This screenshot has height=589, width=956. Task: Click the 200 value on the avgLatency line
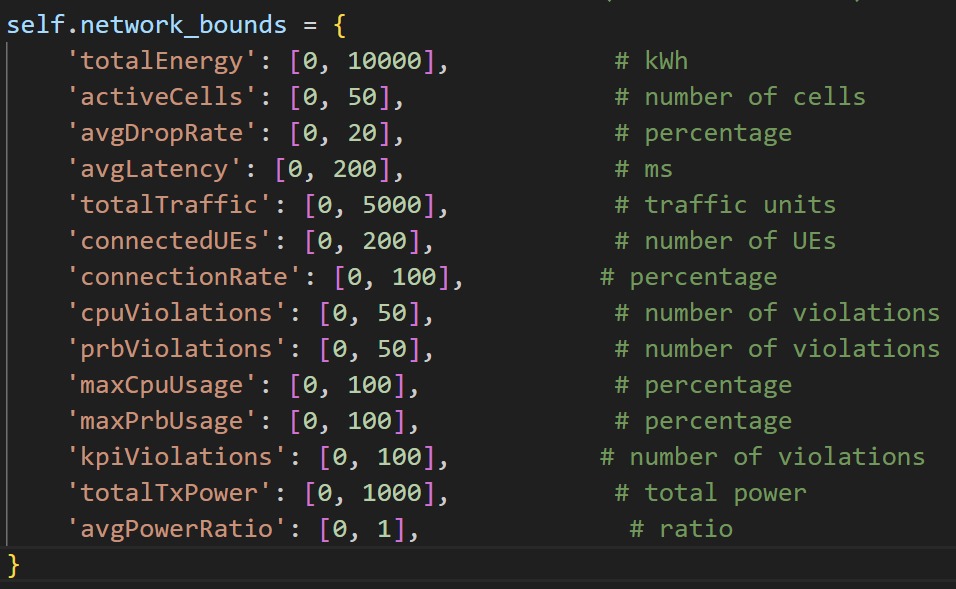353,169
